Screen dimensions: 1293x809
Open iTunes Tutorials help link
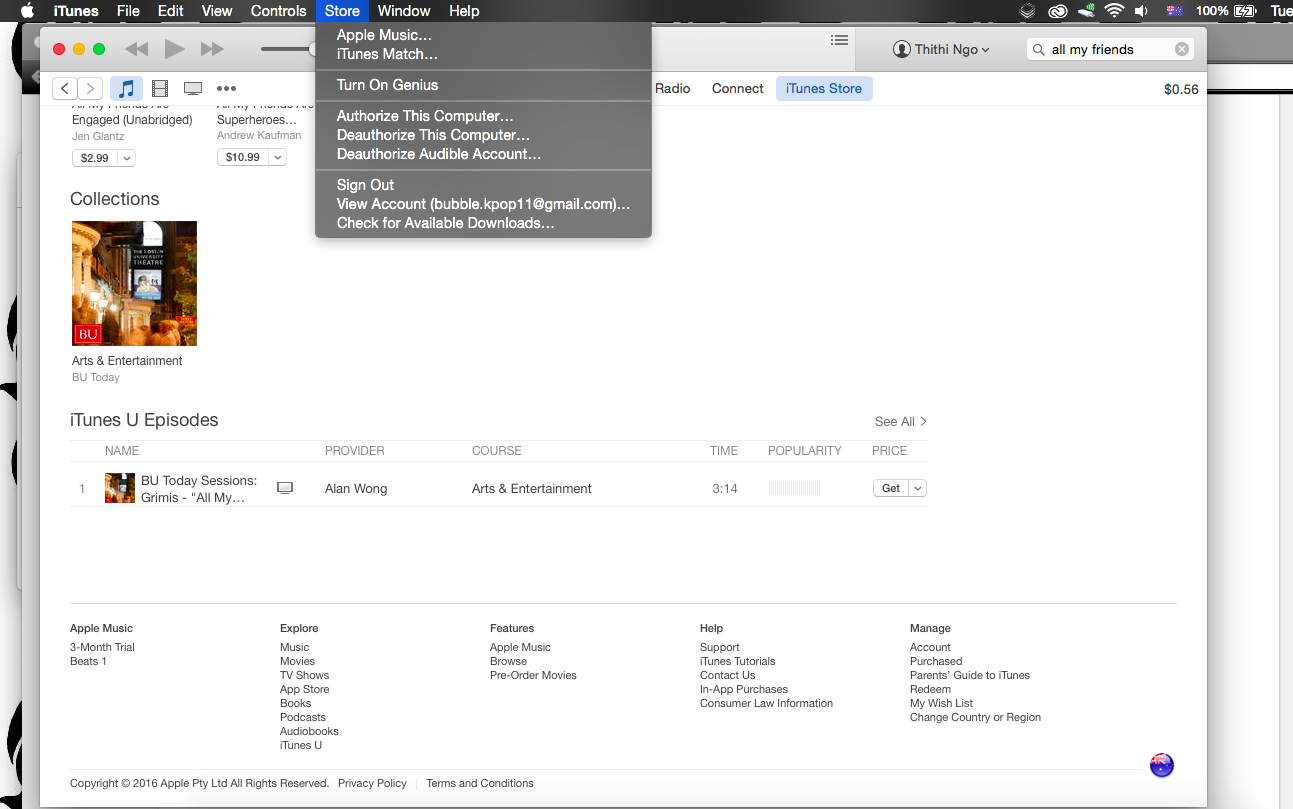coord(737,661)
